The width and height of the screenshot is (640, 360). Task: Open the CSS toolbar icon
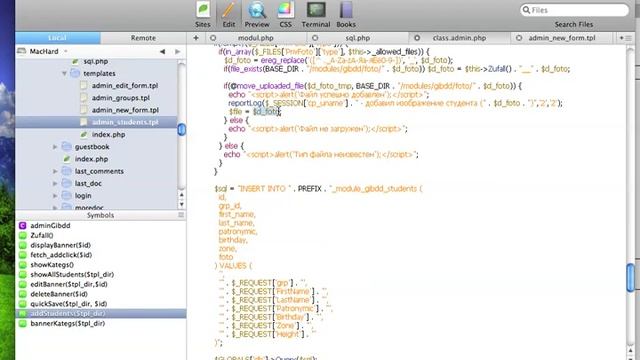[285, 15]
